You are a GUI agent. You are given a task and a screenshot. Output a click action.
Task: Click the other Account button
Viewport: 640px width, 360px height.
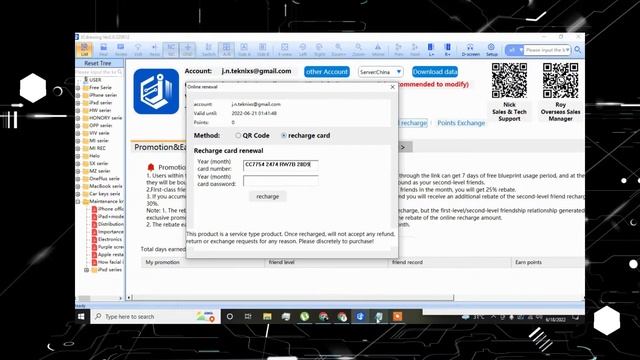327,72
